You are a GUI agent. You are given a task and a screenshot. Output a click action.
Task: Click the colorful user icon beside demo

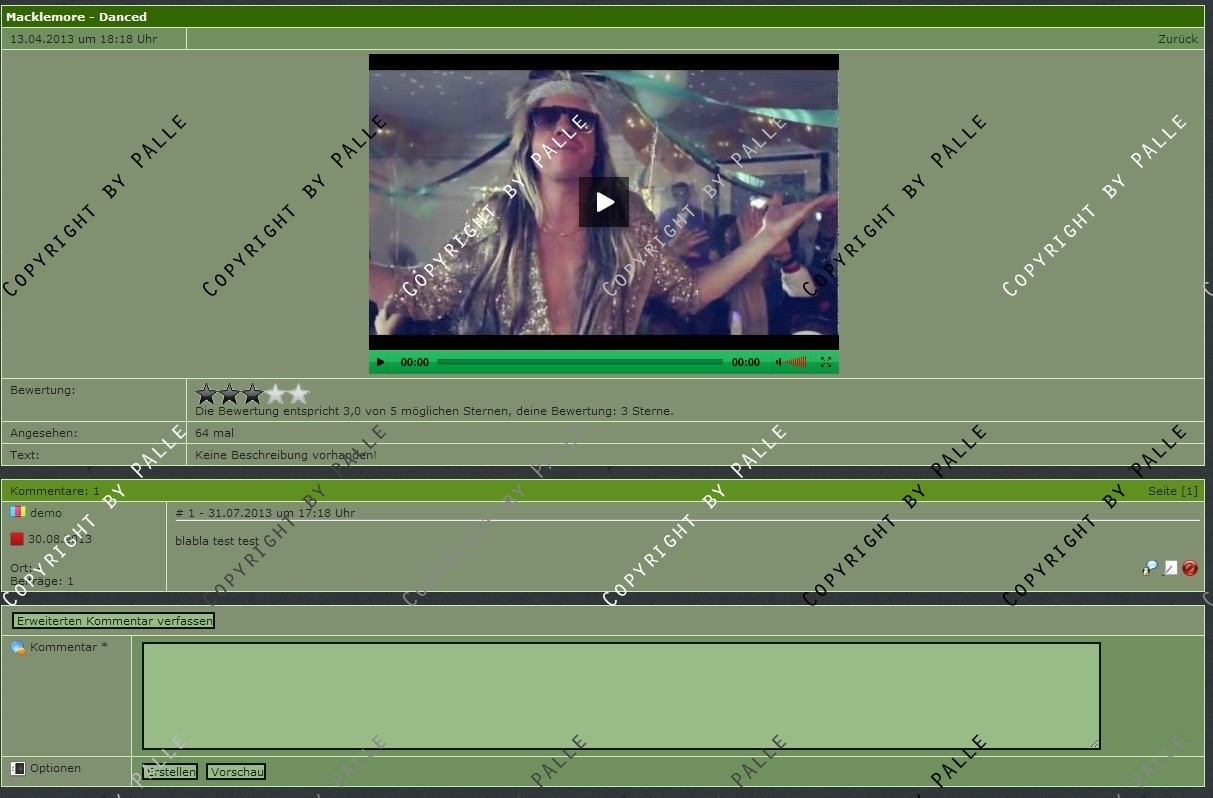point(17,512)
